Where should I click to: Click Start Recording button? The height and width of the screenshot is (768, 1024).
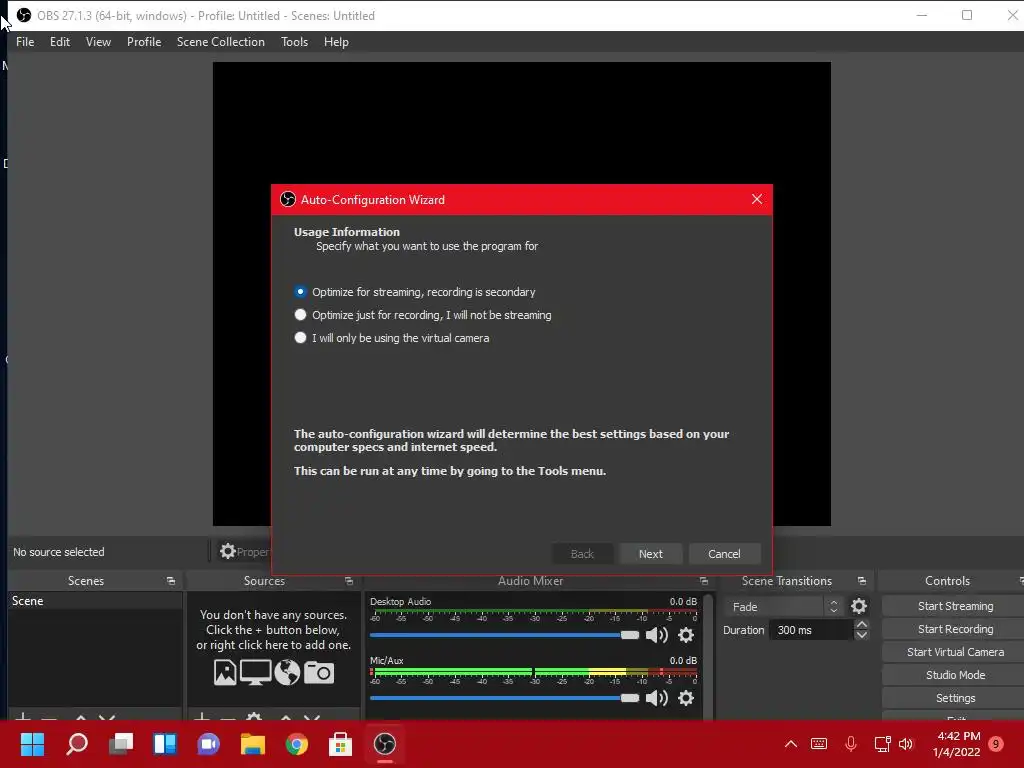955,629
